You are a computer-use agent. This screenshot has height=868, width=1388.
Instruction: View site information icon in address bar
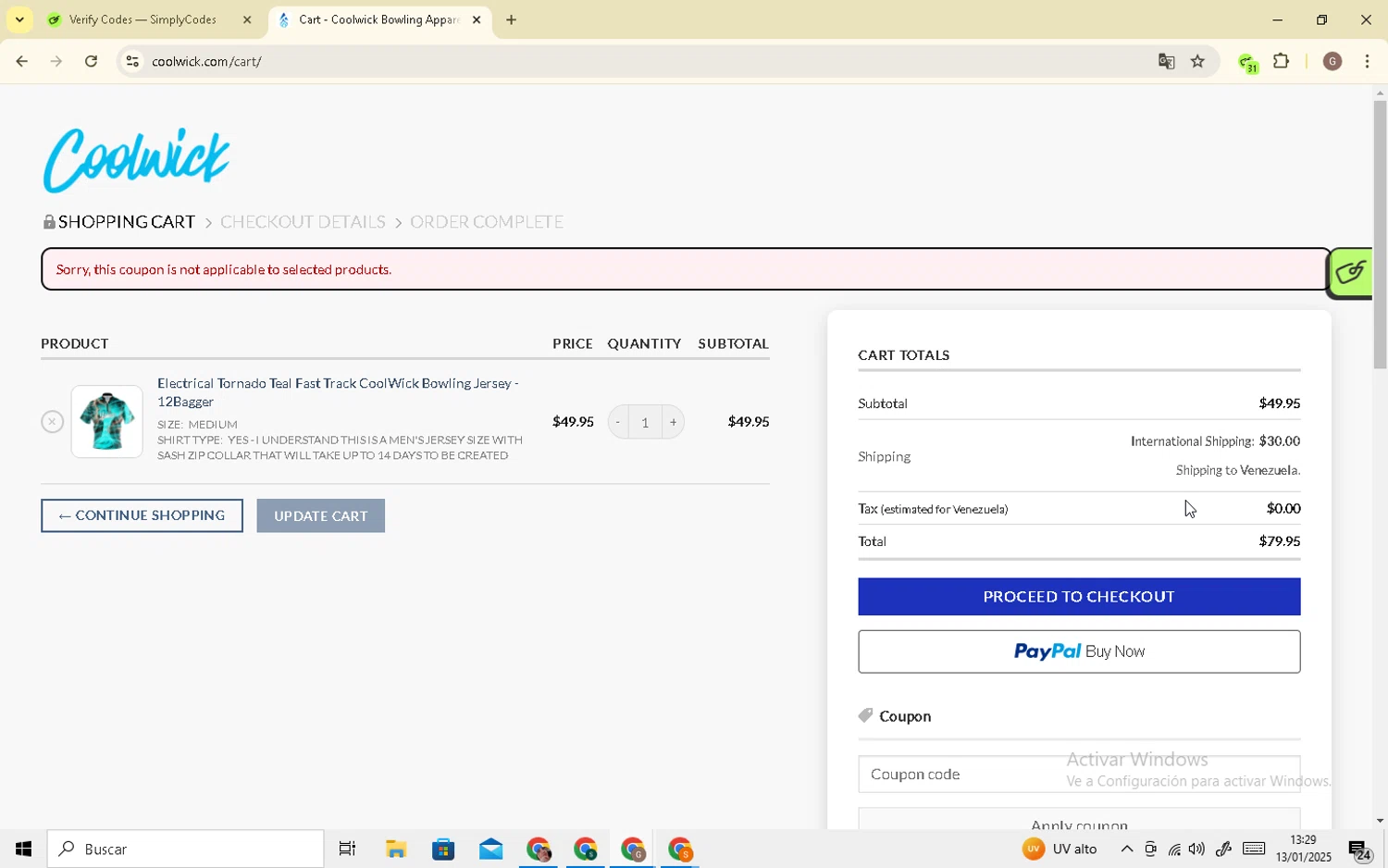pos(132,62)
